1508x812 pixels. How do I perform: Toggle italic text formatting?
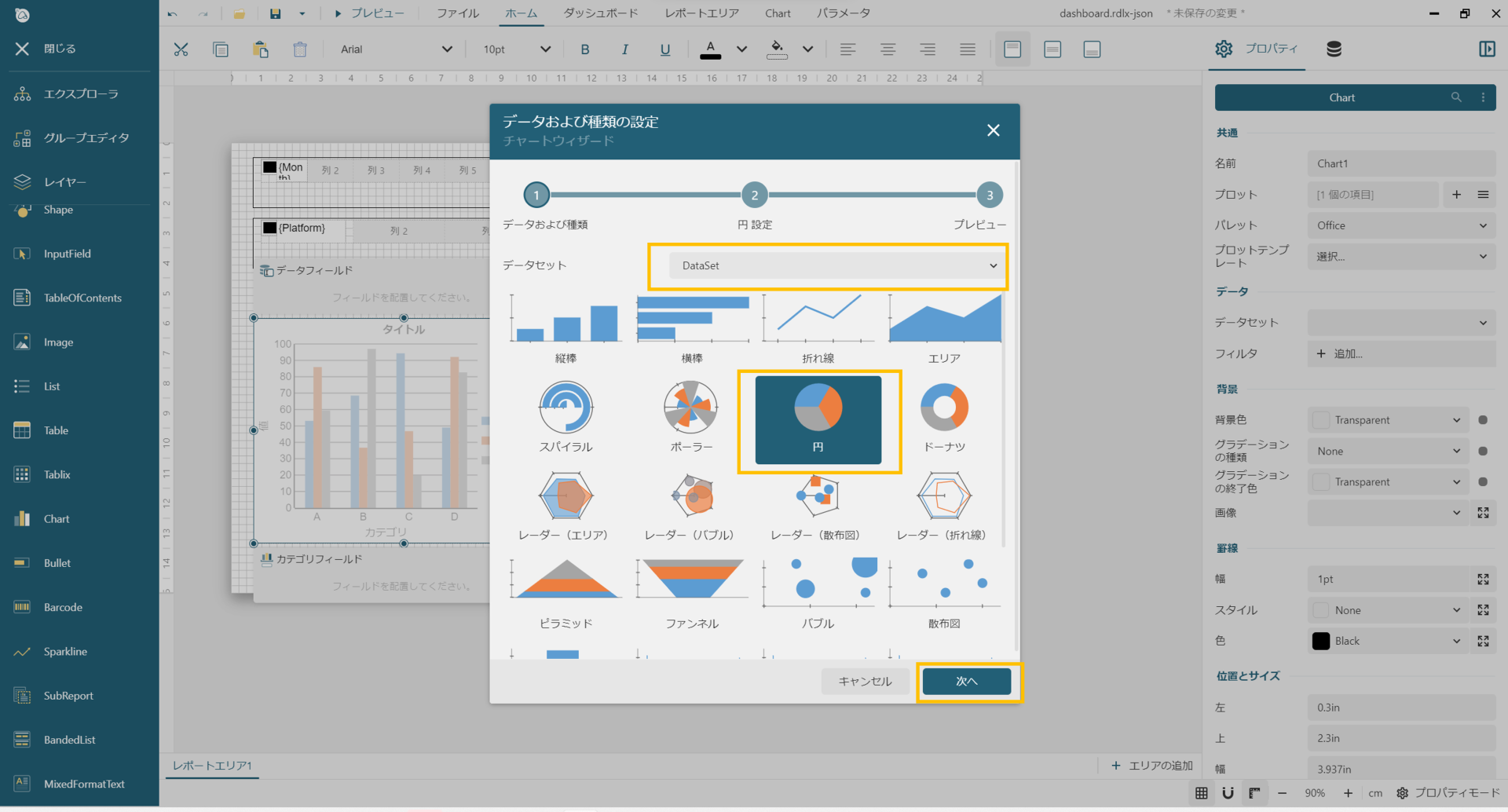point(625,49)
